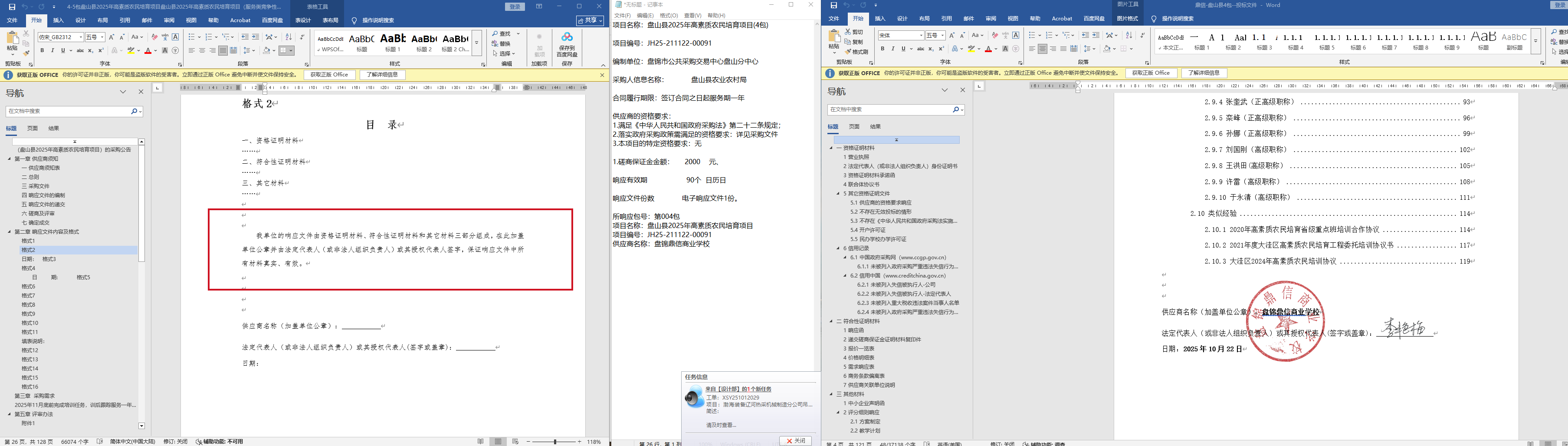The width and height of the screenshot is (1568, 446).
Task: Clear all formatting in 4-5包 Word window
Action: 154,37
